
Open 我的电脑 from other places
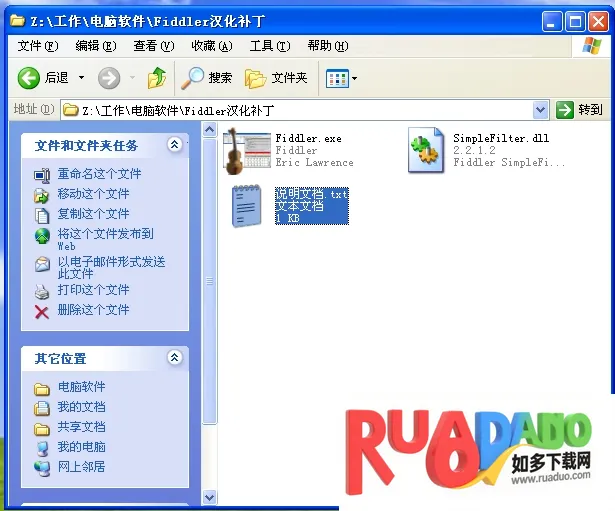point(81,447)
